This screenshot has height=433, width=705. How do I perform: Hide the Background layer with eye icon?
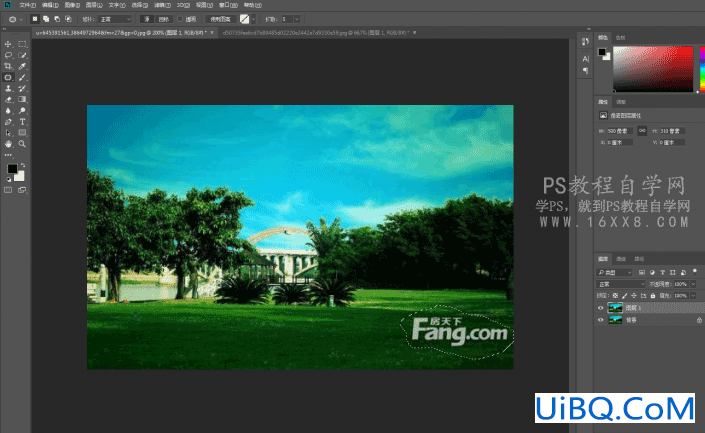pos(601,320)
